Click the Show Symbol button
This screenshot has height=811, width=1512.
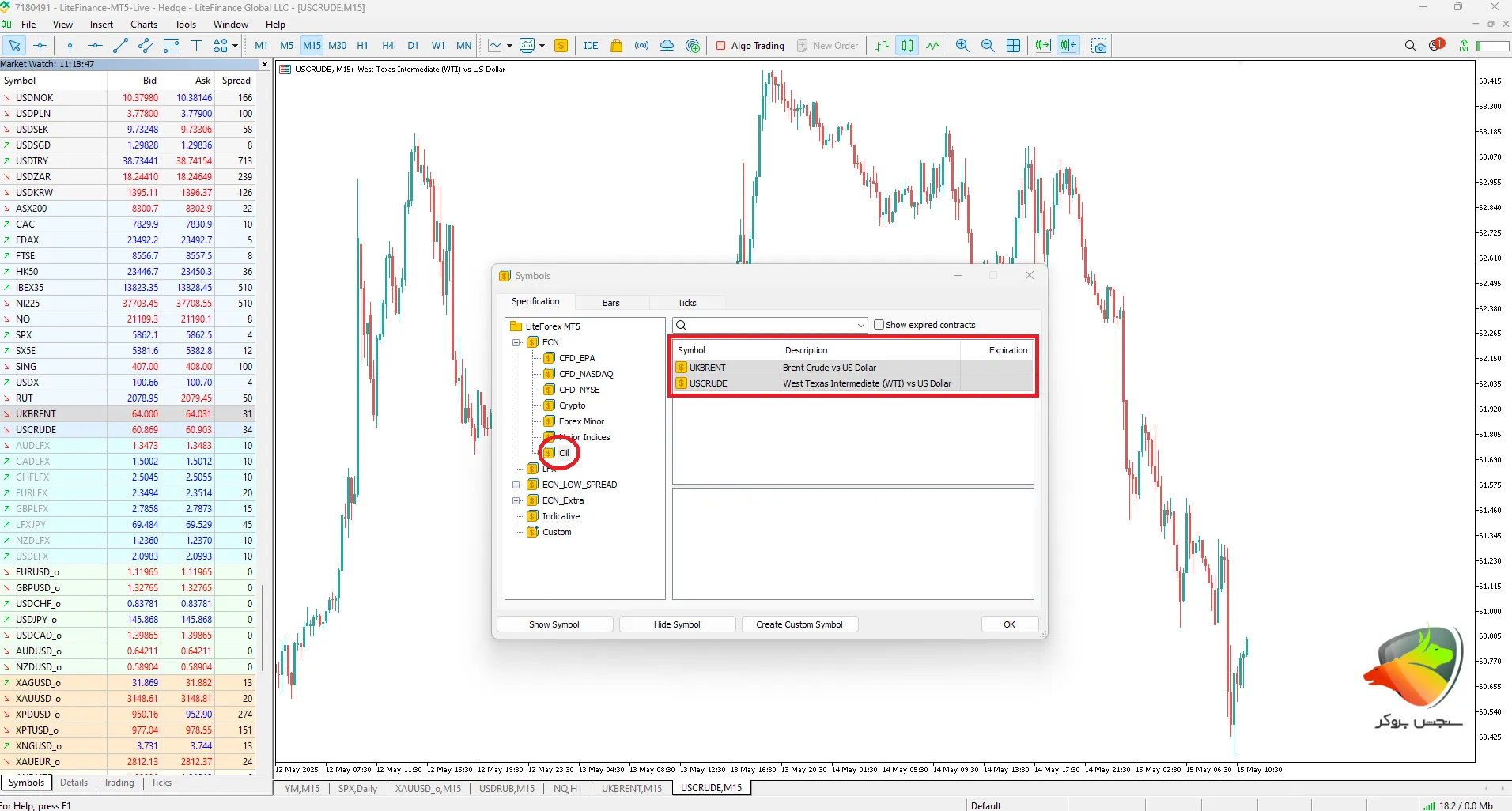(554, 624)
